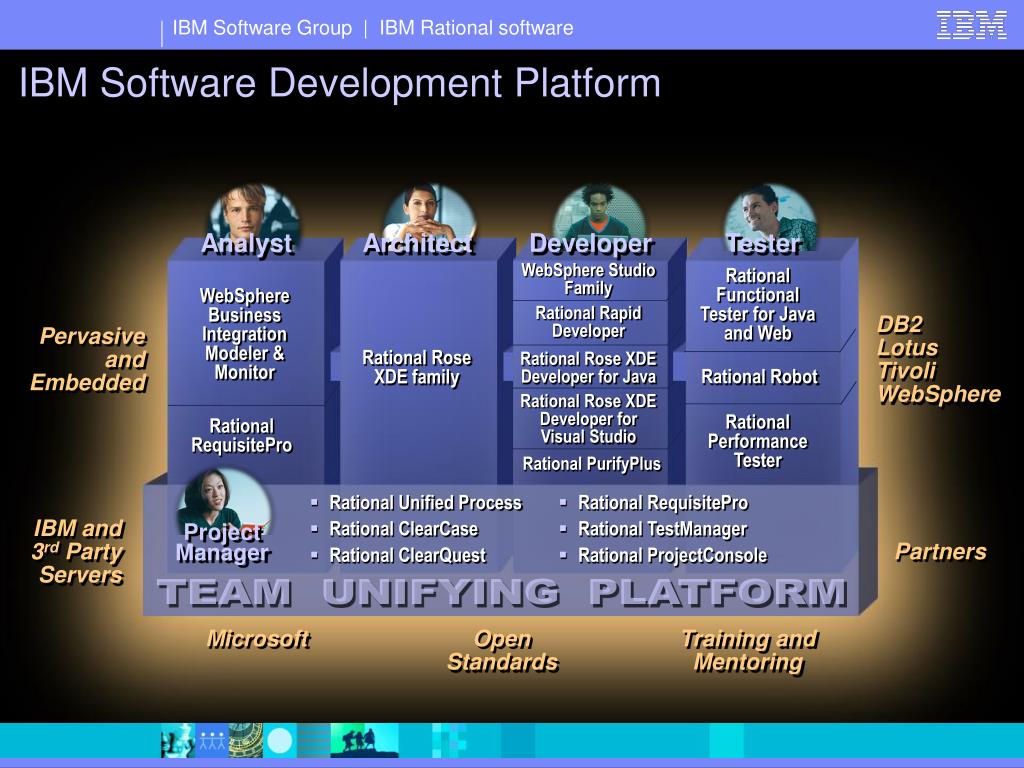Click the white circle footer icon
This screenshot has width=1024, height=768.
tap(280, 741)
